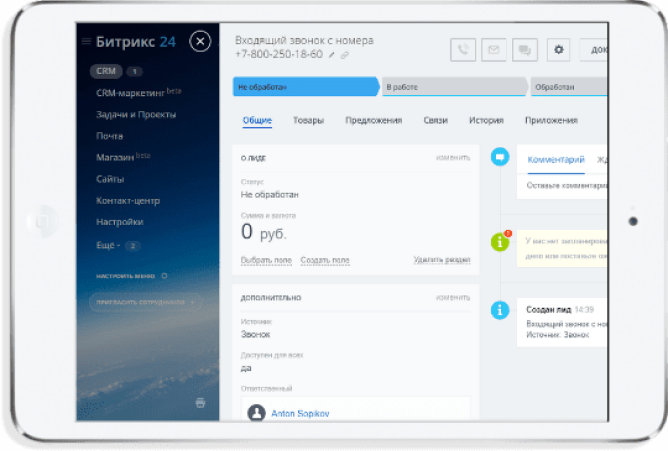Open the hamburger menu beside Битрикс 24
This screenshot has height=451, width=668.
click(86, 41)
